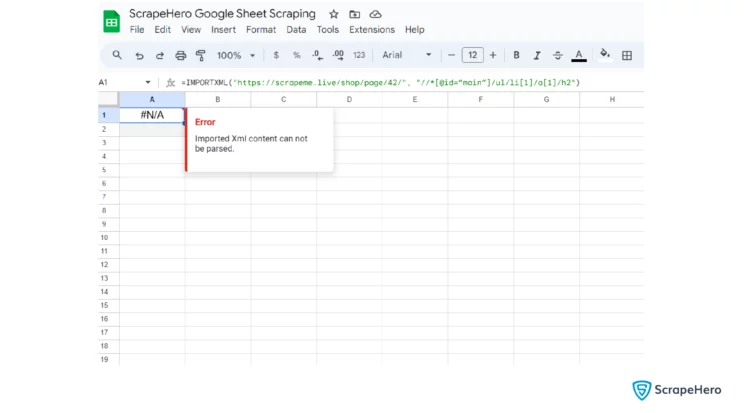744x413 pixels.
Task: Rename the document title ScrapeHero Google Sheet Scraping
Action: point(223,14)
